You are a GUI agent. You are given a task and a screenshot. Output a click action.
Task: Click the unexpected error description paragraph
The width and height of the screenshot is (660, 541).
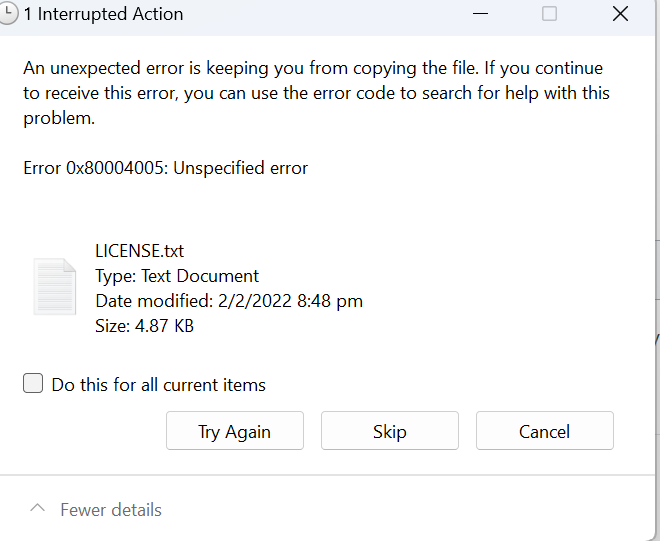point(315,93)
